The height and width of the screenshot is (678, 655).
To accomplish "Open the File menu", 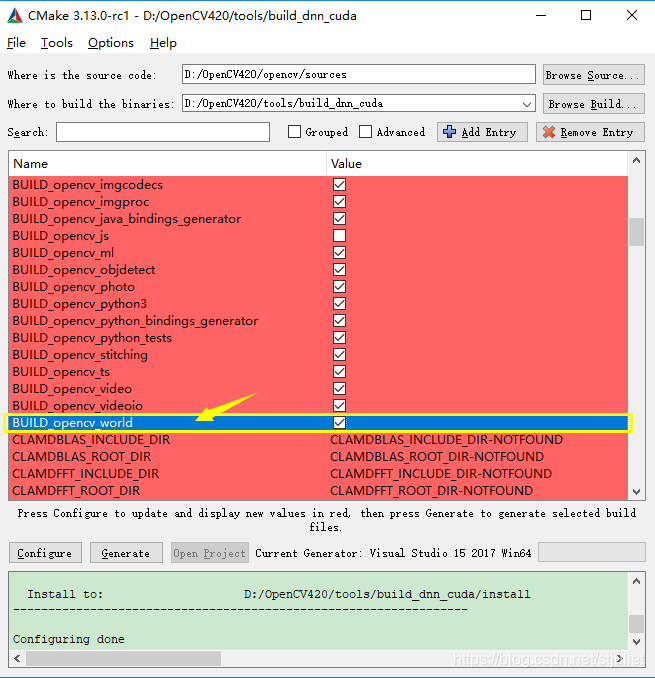I will click(16, 43).
